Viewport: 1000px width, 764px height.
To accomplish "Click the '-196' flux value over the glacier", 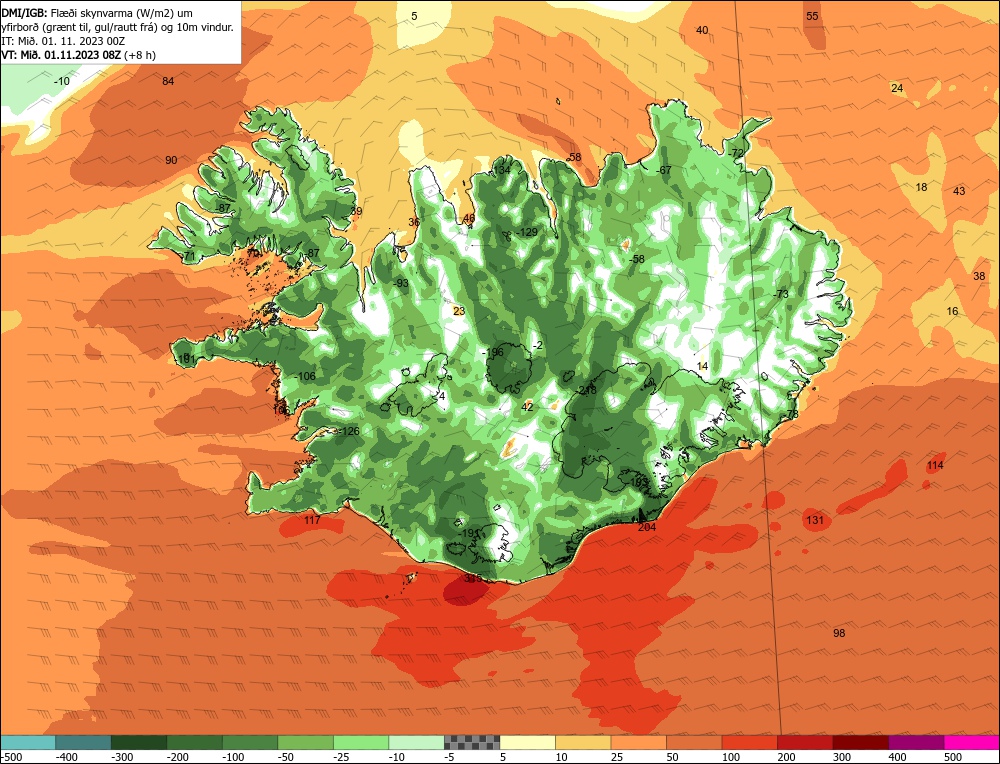I will click(492, 352).
